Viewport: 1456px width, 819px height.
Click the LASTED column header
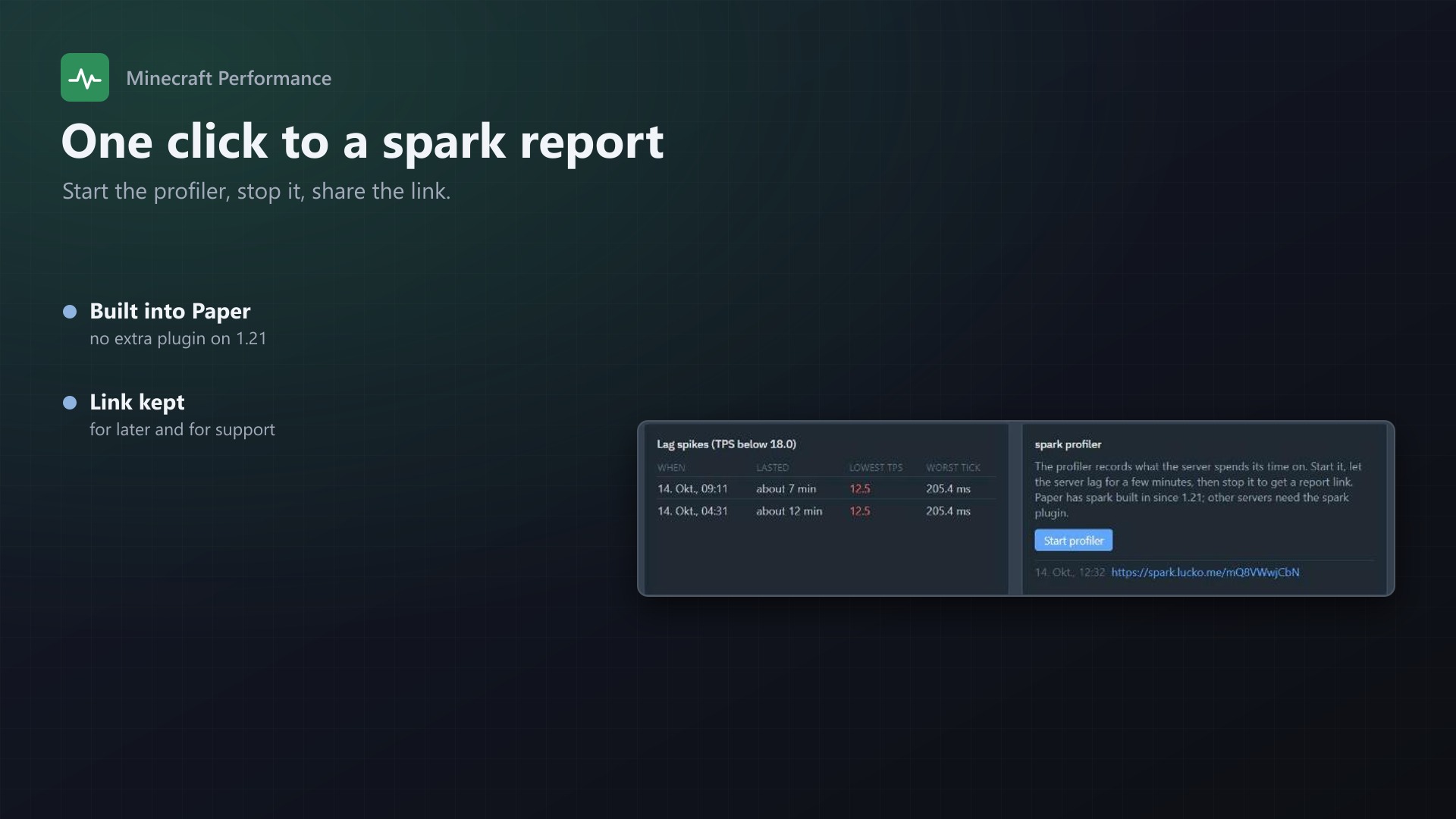click(772, 468)
